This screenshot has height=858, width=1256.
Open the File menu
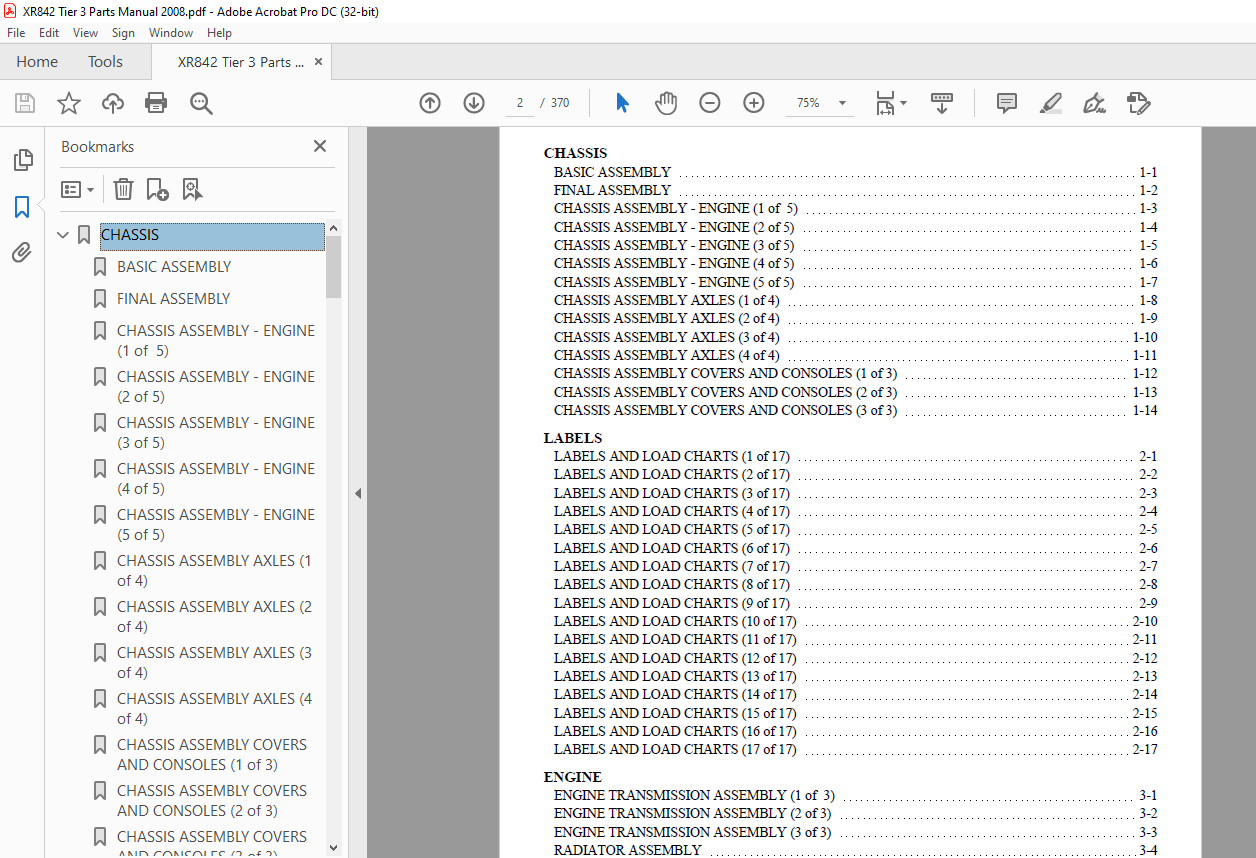(x=16, y=33)
